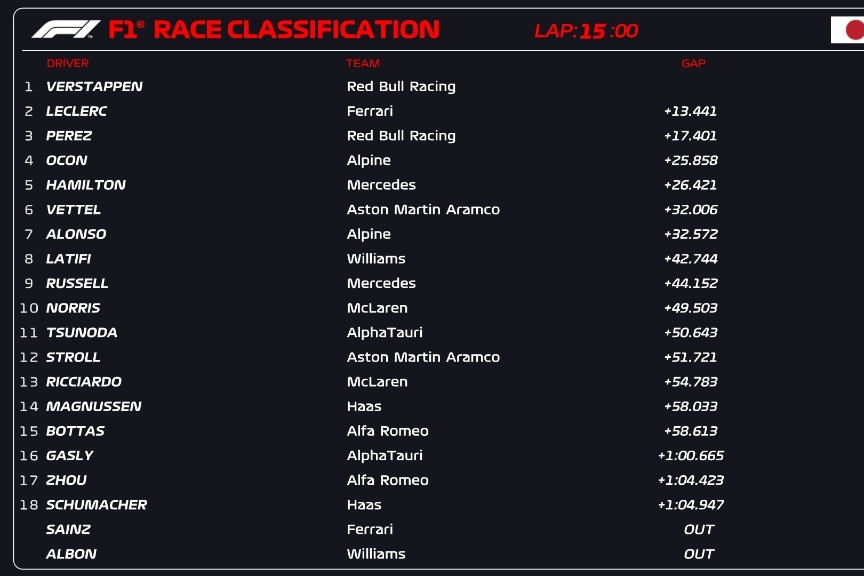Select SCHUMACHER in position 18
This screenshot has width=864, height=576.
coord(96,505)
